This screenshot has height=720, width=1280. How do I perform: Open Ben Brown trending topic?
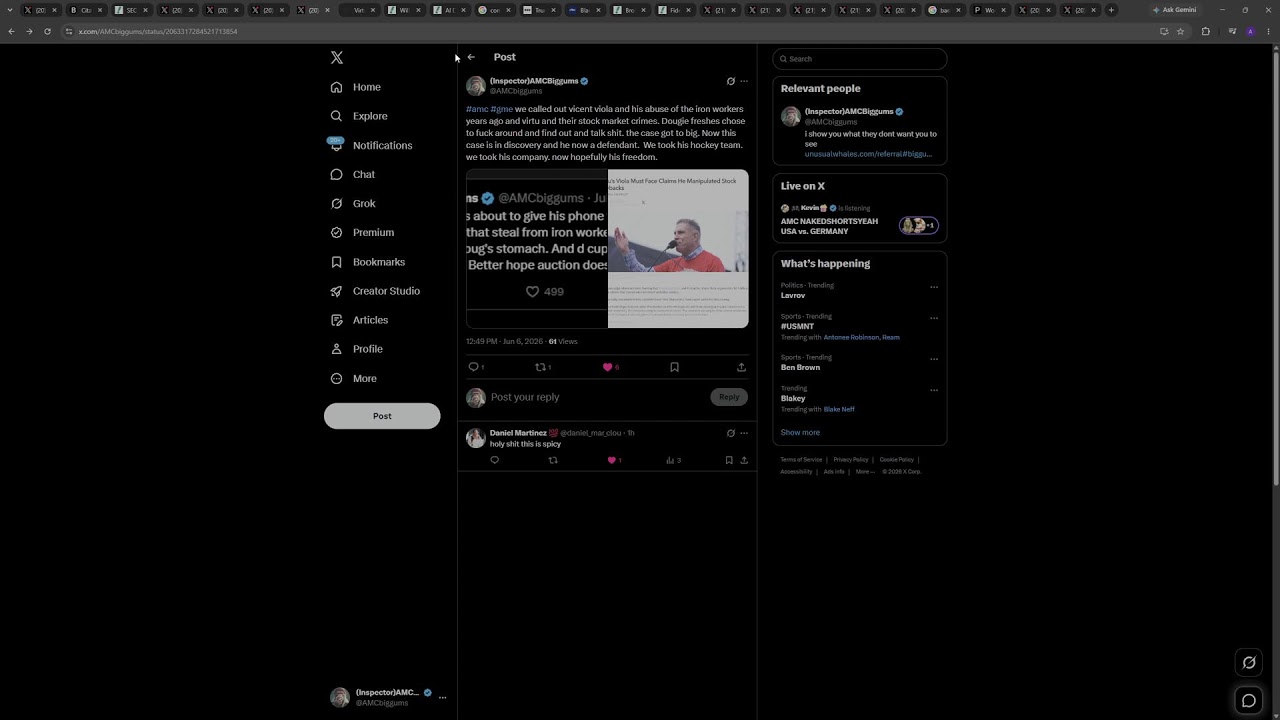tap(800, 367)
